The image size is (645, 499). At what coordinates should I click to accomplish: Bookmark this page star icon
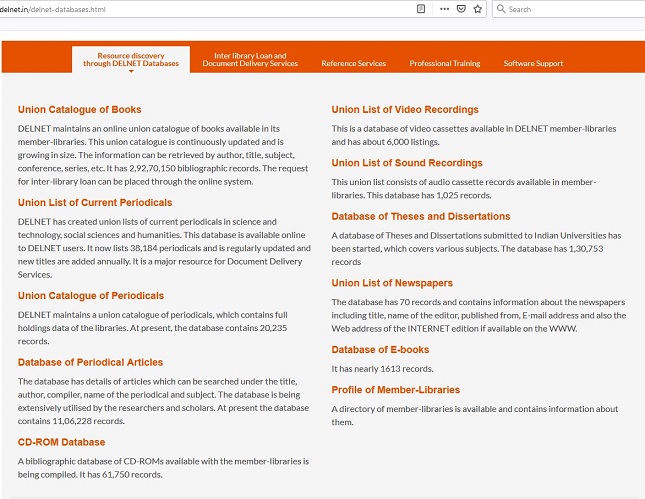click(478, 9)
